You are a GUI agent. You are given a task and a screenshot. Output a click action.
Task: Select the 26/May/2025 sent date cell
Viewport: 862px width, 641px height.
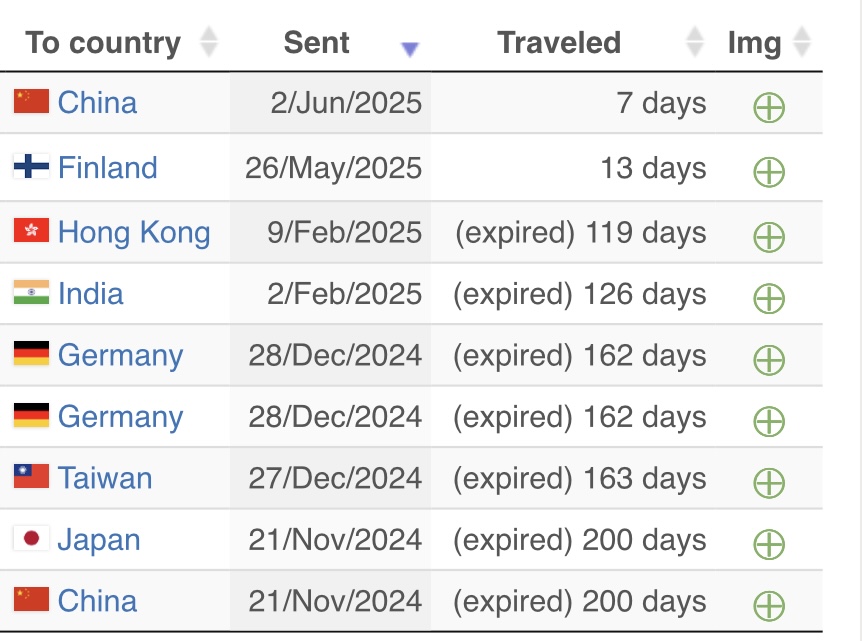(x=331, y=168)
